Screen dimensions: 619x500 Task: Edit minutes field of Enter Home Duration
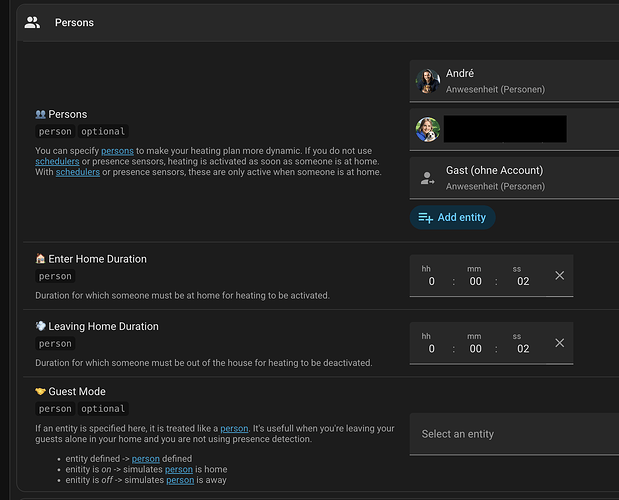pos(475,281)
